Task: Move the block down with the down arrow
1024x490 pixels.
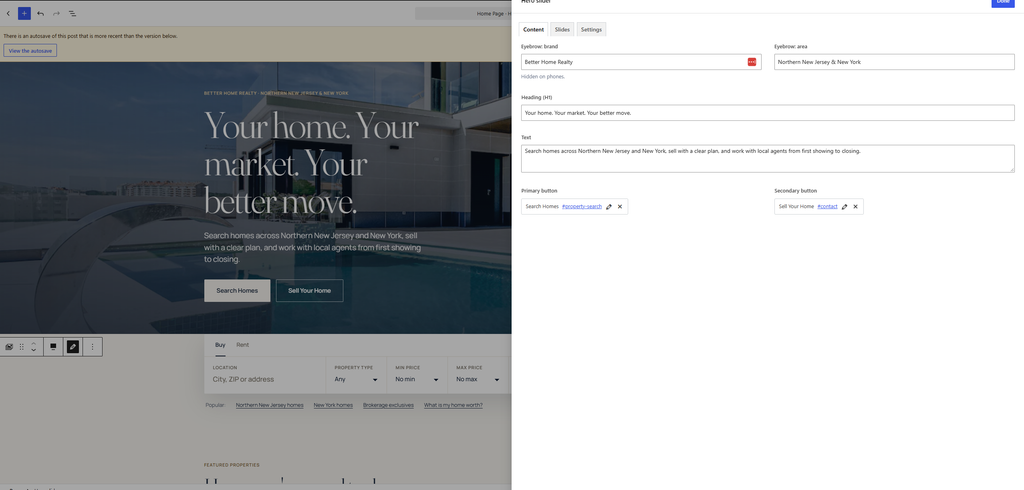Action: pyautogui.click(x=33, y=351)
